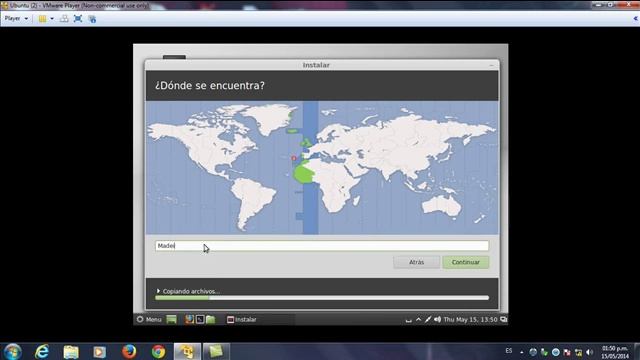Click the Continuar button
Viewport: 640px width, 360px height.
pos(466,262)
